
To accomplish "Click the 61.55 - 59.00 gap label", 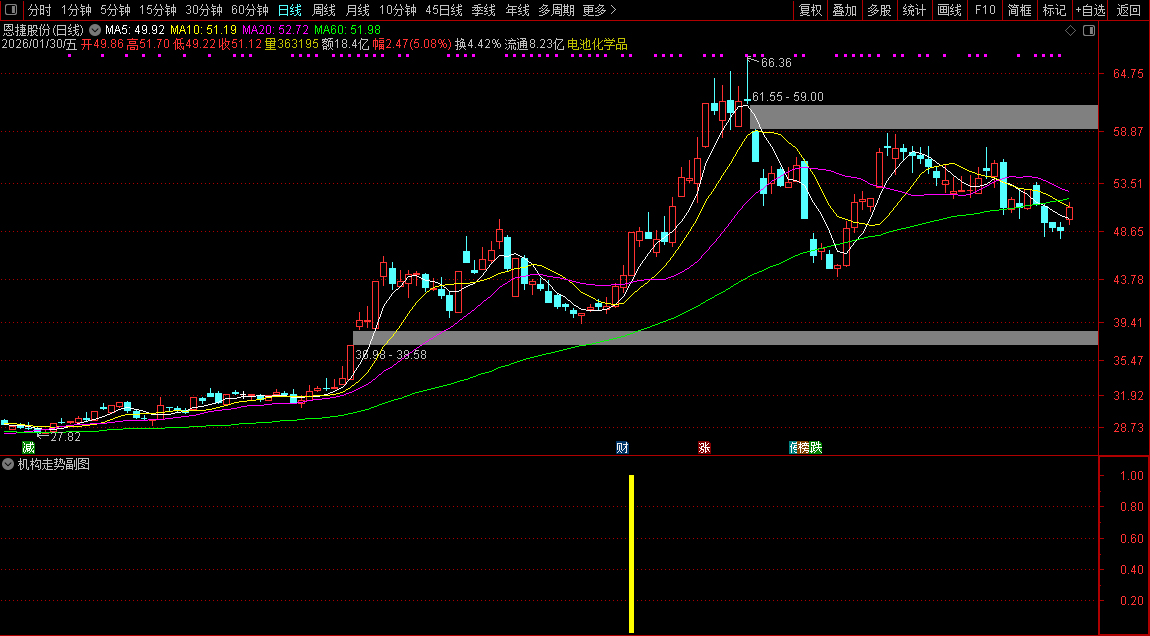I will coord(788,97).
